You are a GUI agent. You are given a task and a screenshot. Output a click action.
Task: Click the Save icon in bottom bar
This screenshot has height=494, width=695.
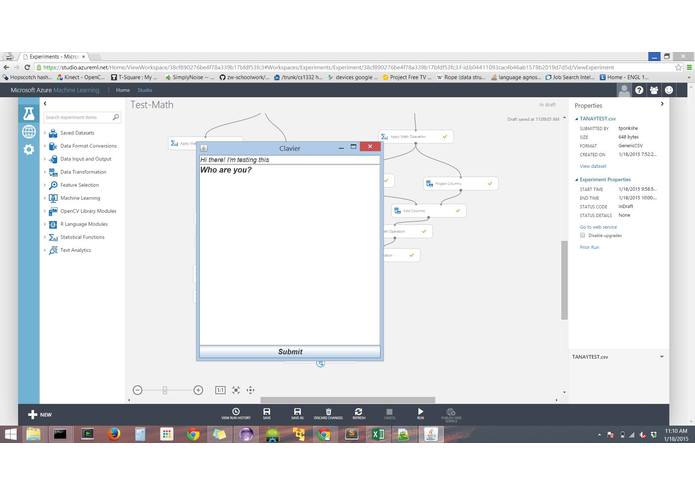point(266,412)
